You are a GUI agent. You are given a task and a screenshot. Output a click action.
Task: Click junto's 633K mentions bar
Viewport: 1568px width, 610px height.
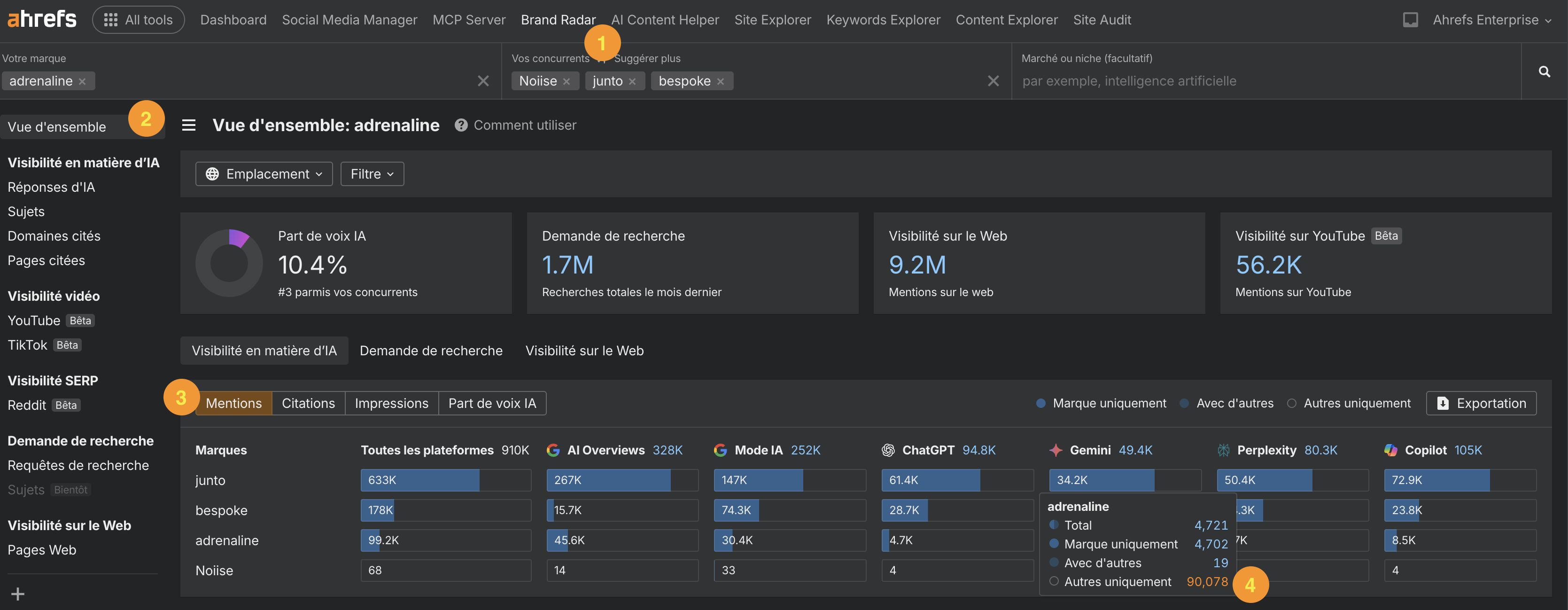tap(419, 480)
